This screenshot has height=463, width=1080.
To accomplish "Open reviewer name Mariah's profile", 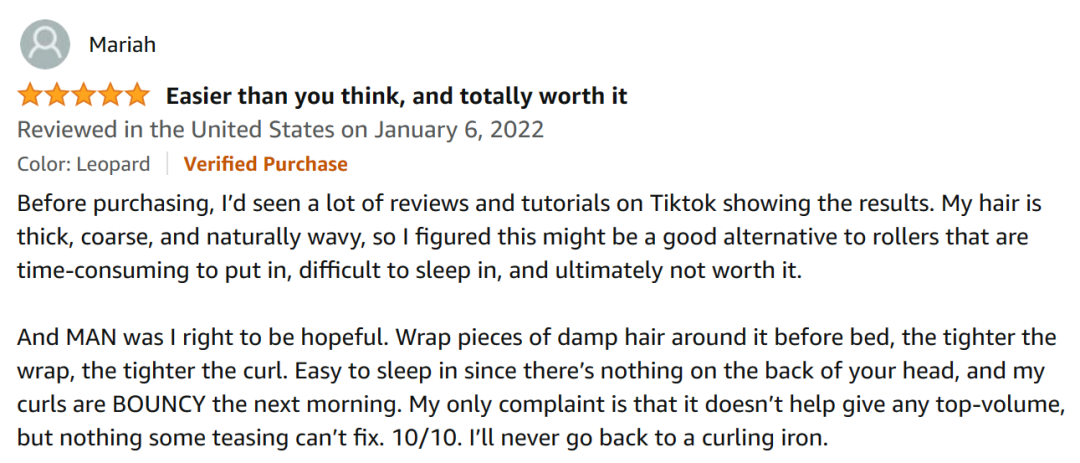I will point(122,45).
